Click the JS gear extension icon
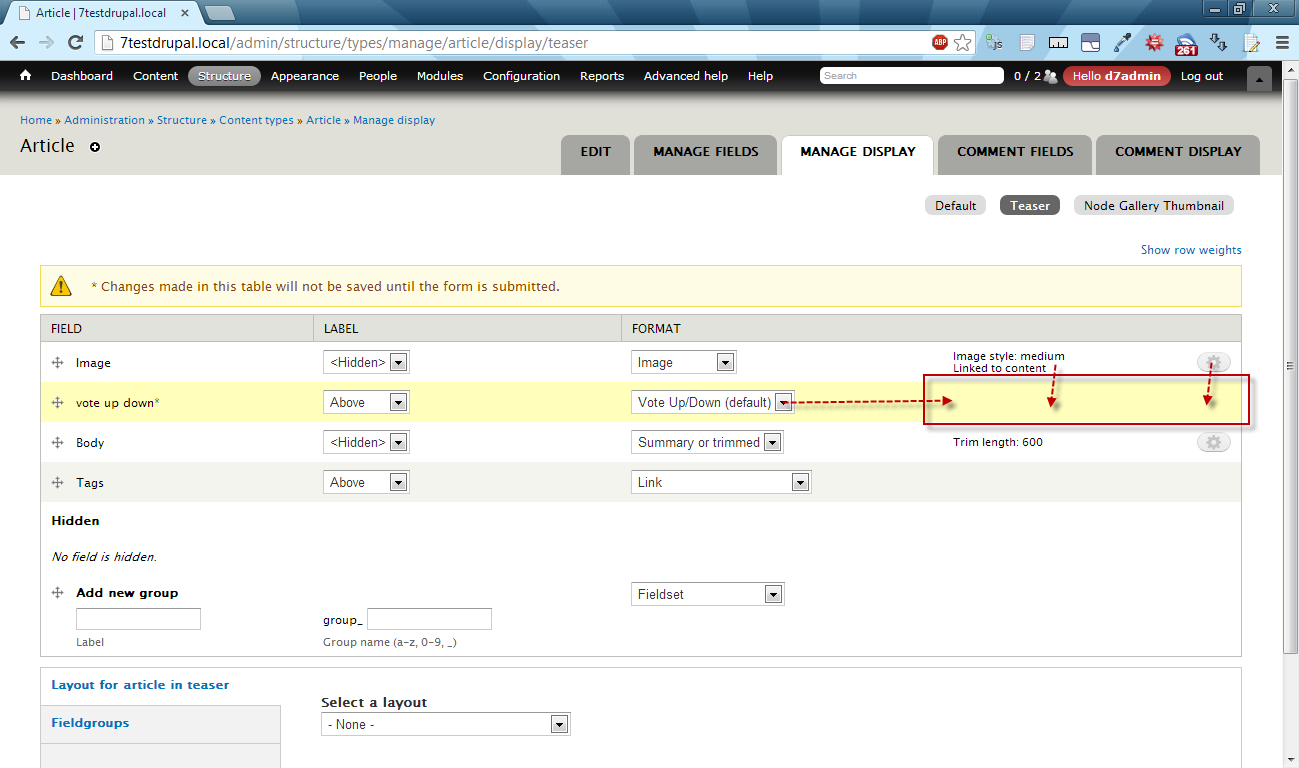 [994, 43]
